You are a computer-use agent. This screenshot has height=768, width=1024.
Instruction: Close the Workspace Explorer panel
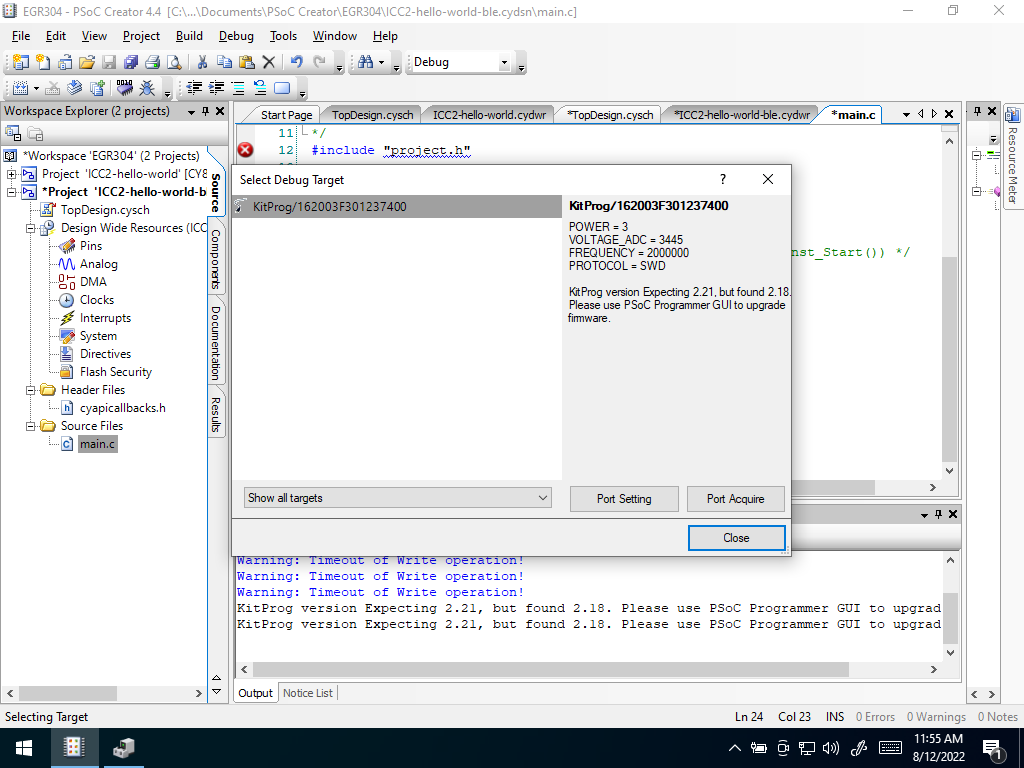tap(220, 111)
